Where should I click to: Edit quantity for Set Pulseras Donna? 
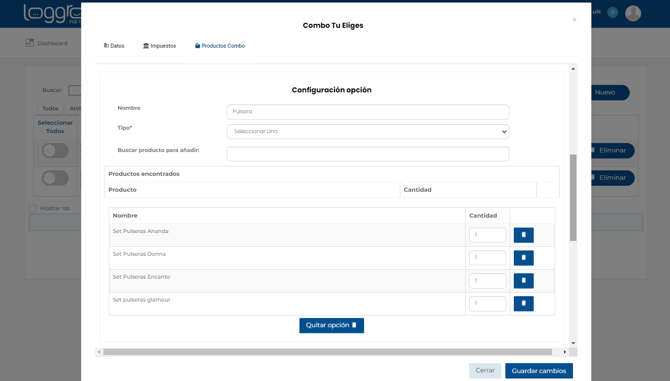[488, 258]
